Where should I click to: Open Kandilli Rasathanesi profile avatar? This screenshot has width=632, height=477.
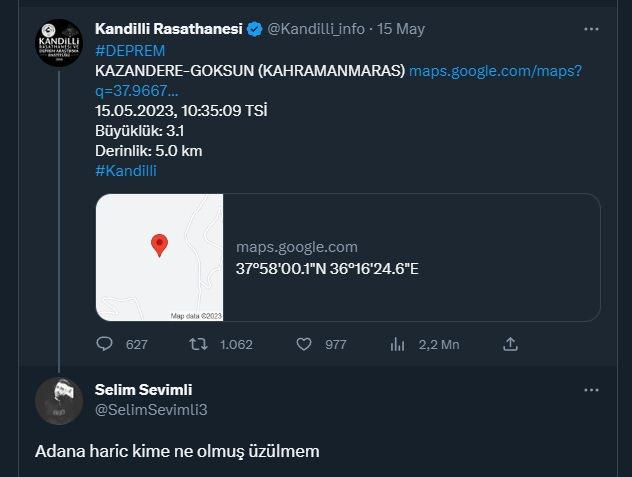click(59, 43)
